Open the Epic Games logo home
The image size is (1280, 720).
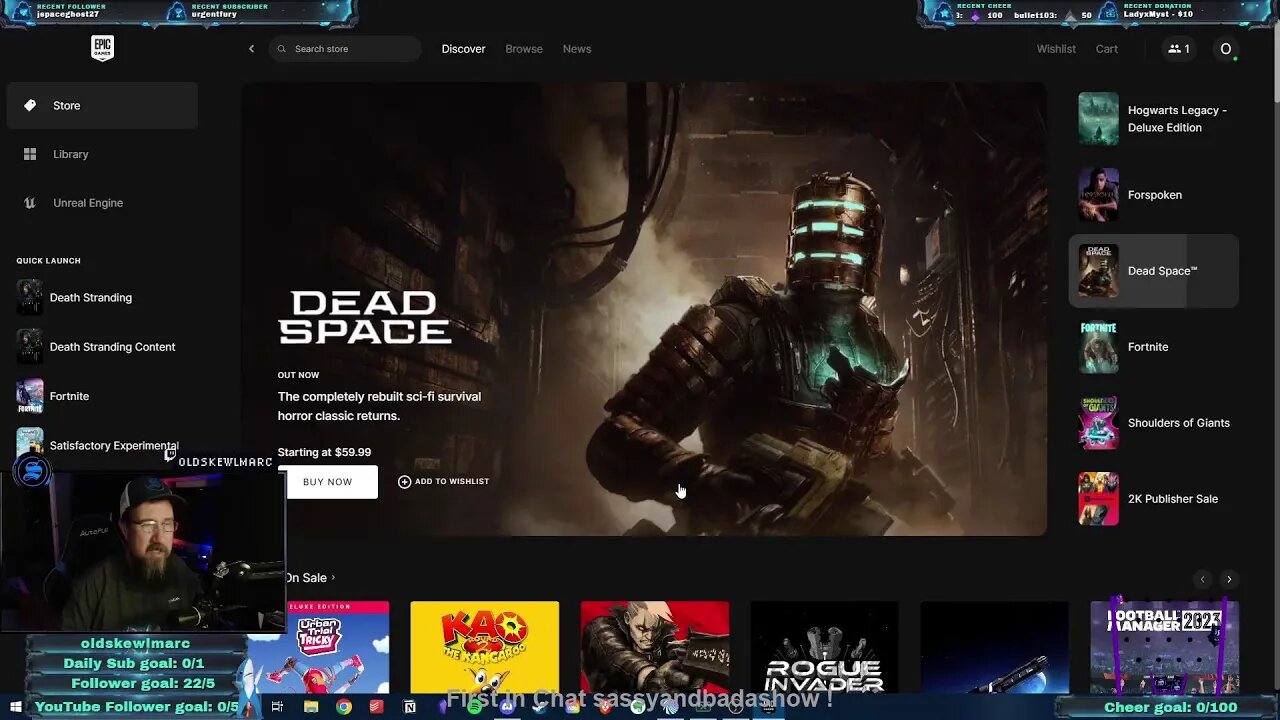pos(102,48)
